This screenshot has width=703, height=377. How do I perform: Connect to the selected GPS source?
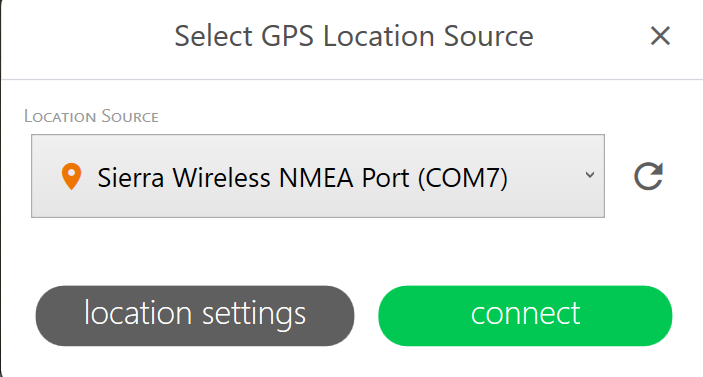click(525, 316)
